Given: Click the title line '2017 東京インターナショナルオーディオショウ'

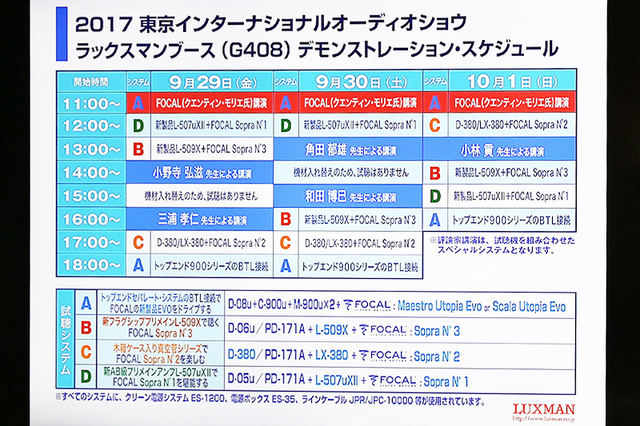Looking at the screenshot, I should pos(271,23).
